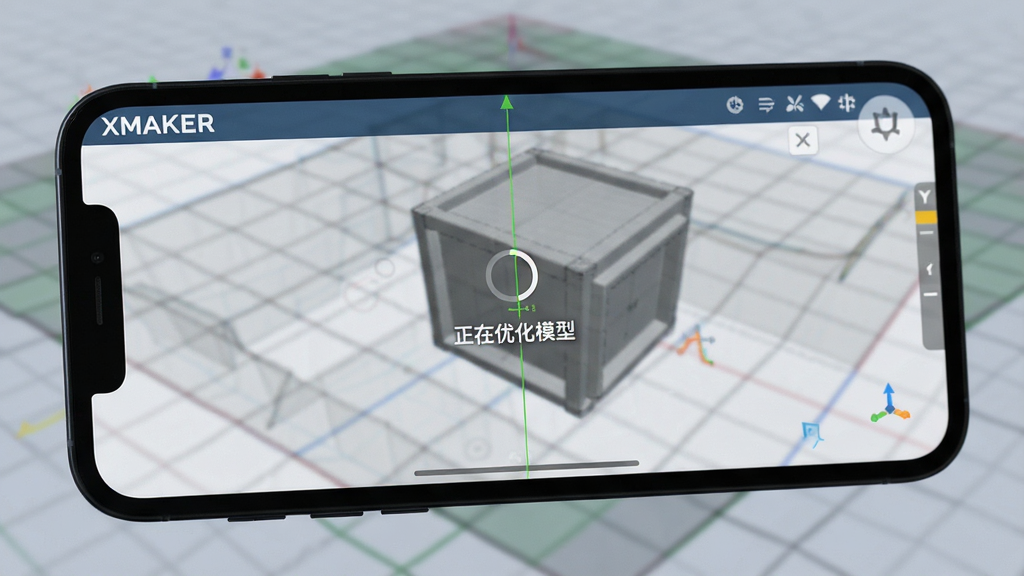The height and width of the screenshot is (576, 1024).
Task: Click the blue-arrow axis gizmo at bottom right
Action: 889,403
